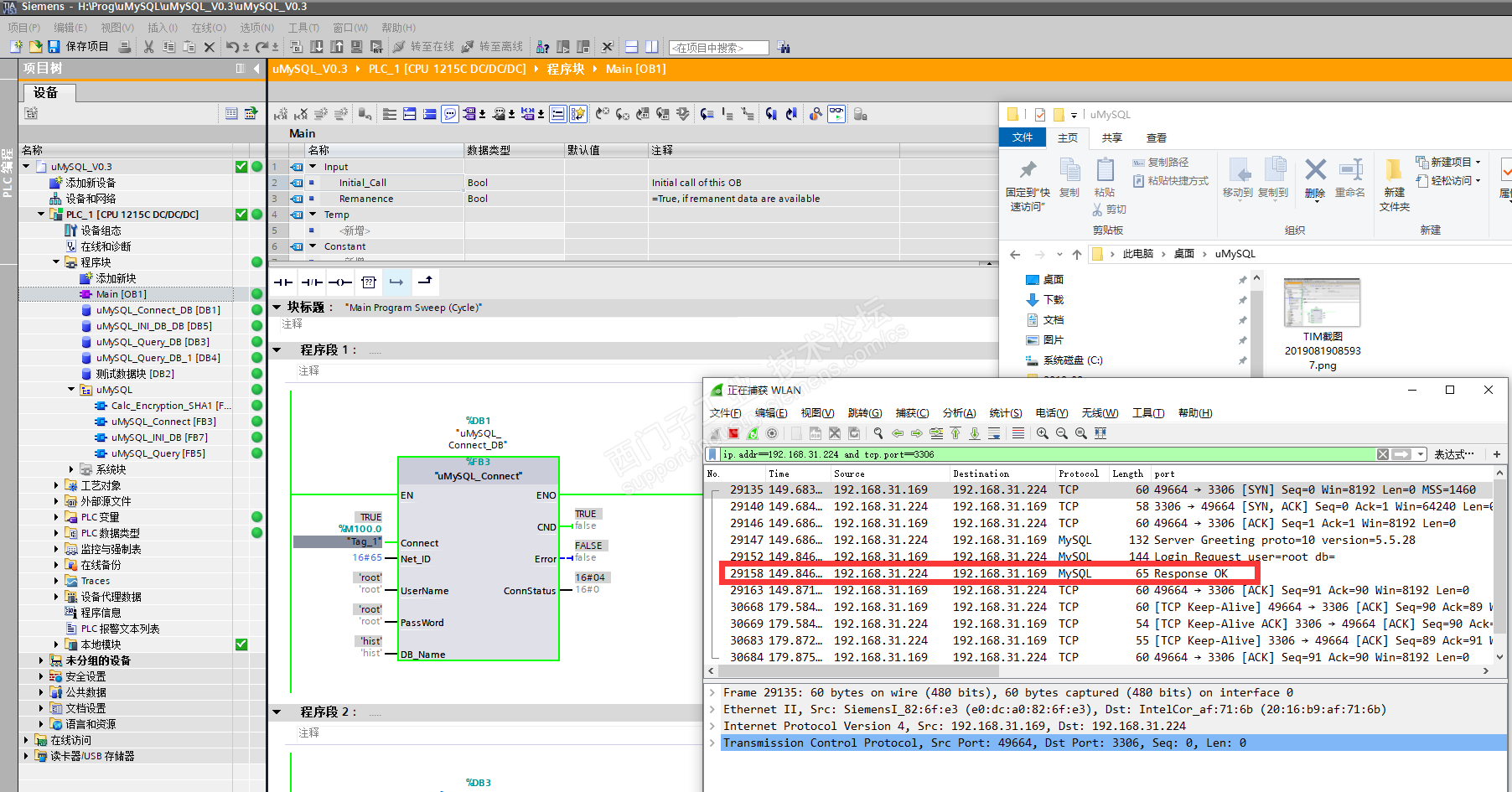This screenshot has width=1512, height=792.
Task: Click the normally open contact instruction
Action: point(283,282)
